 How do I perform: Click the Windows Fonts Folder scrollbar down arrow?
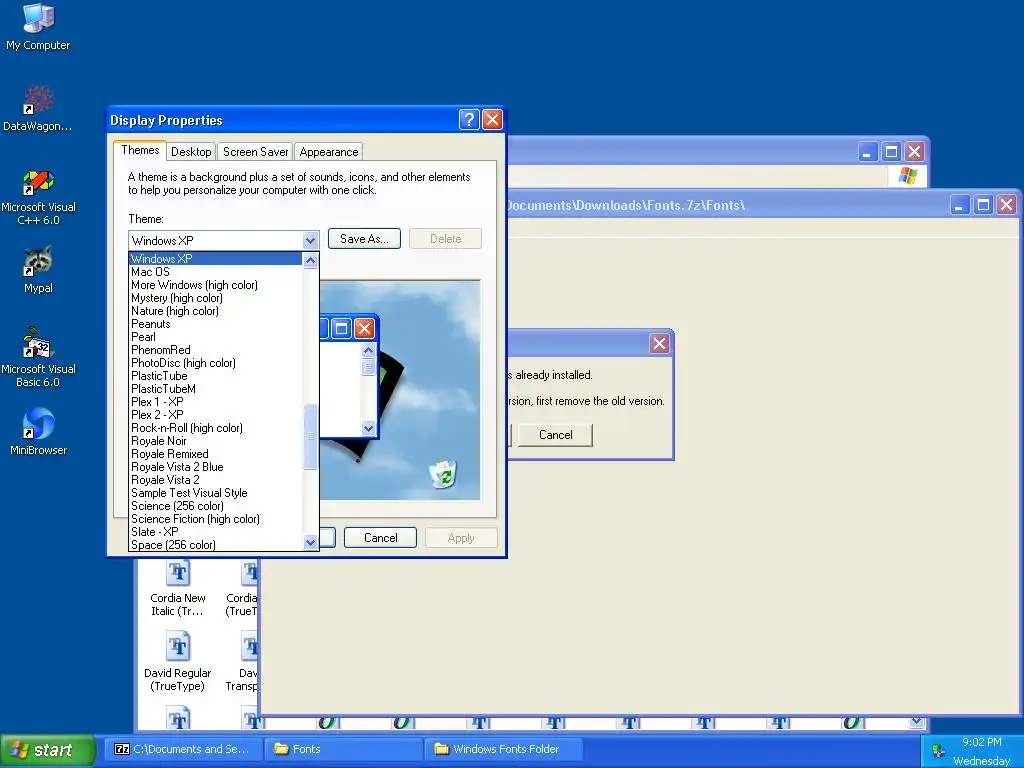coord(917,722)
